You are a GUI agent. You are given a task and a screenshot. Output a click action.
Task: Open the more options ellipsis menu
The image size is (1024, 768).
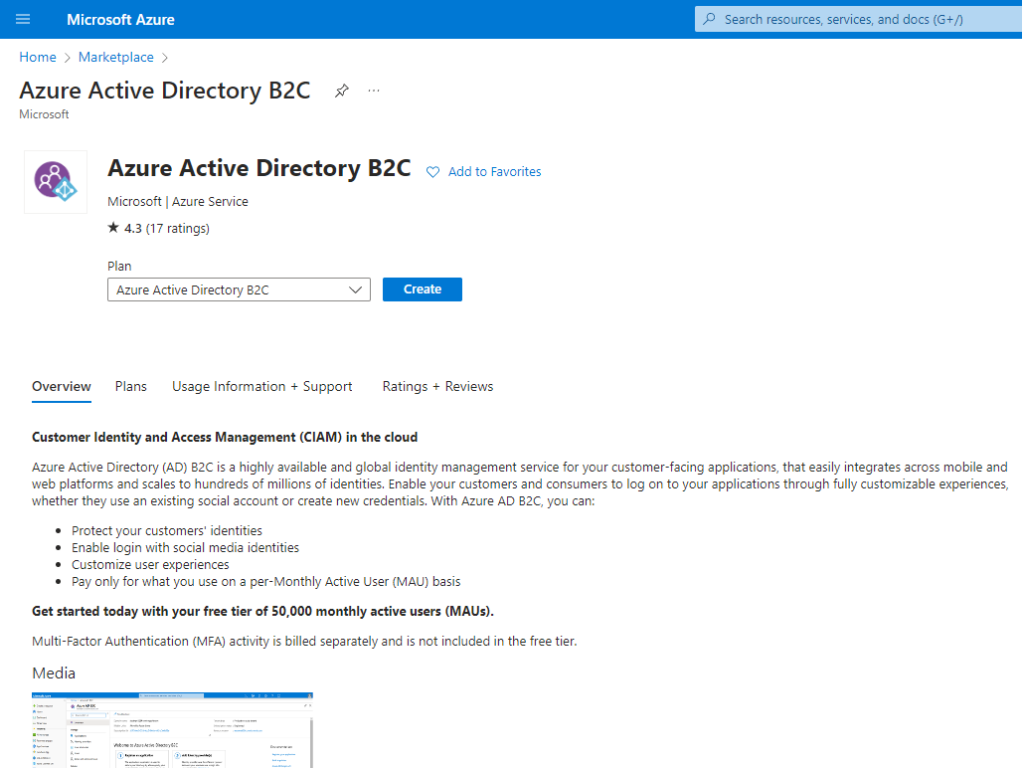pos(374,91)
